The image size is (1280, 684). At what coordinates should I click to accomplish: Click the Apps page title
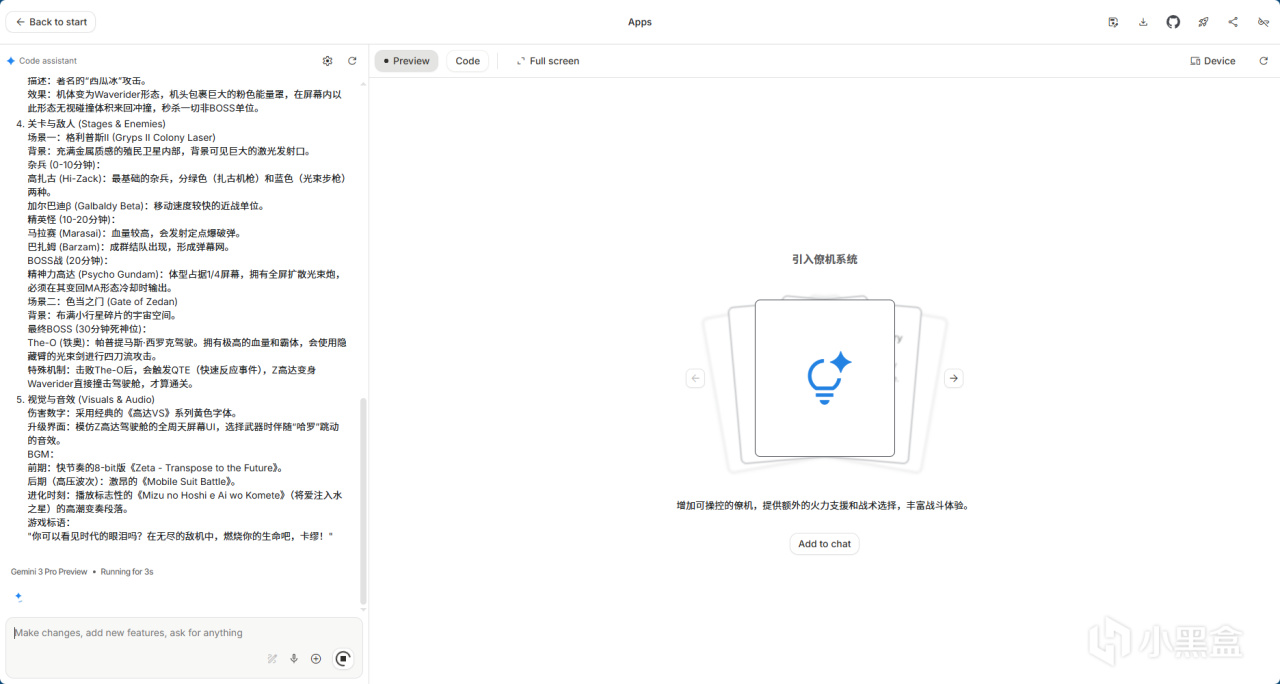[640, 22]
